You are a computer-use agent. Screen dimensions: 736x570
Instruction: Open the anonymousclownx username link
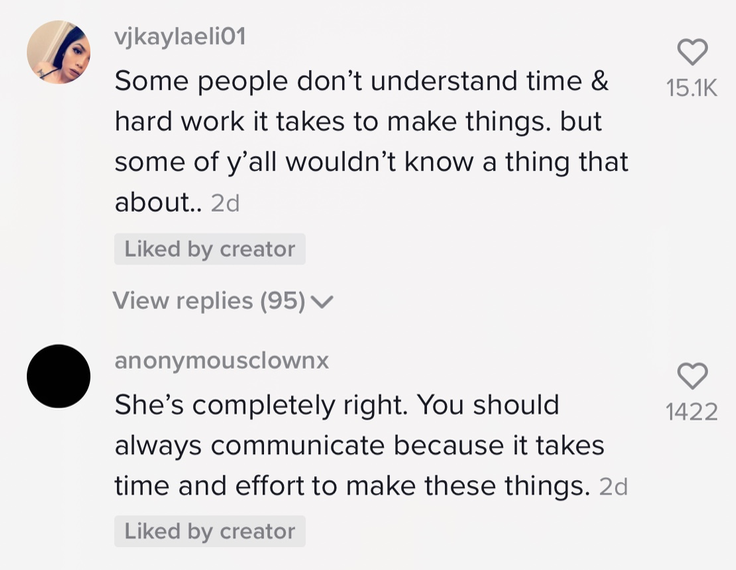(x=222, y=361)
